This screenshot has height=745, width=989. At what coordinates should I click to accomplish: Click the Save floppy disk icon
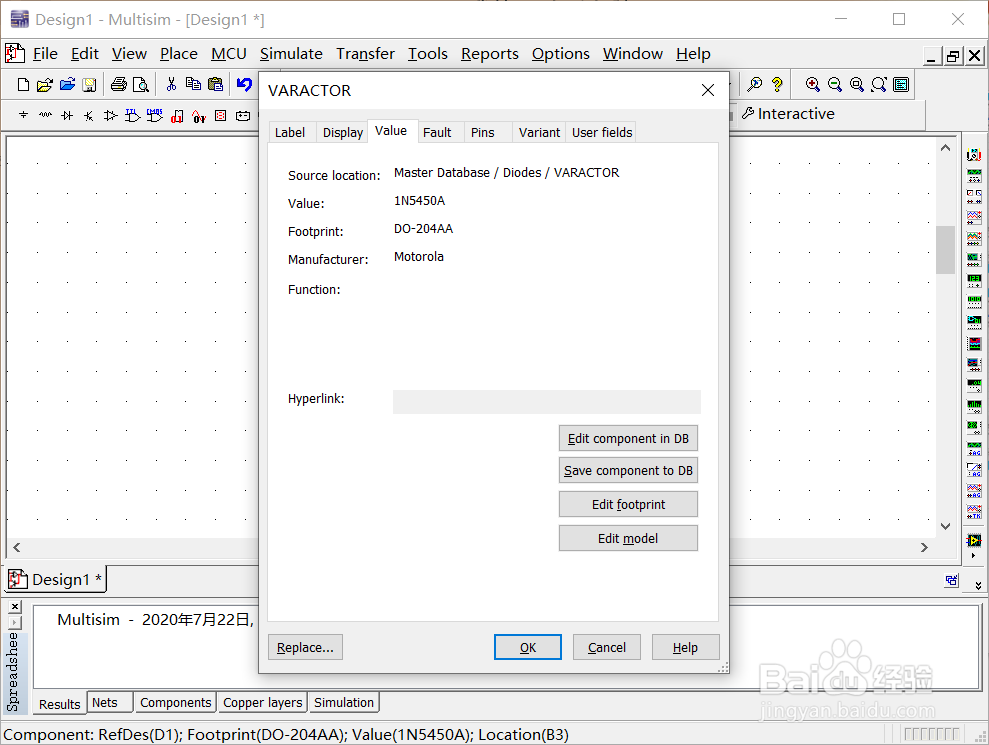tap(90, 85)
